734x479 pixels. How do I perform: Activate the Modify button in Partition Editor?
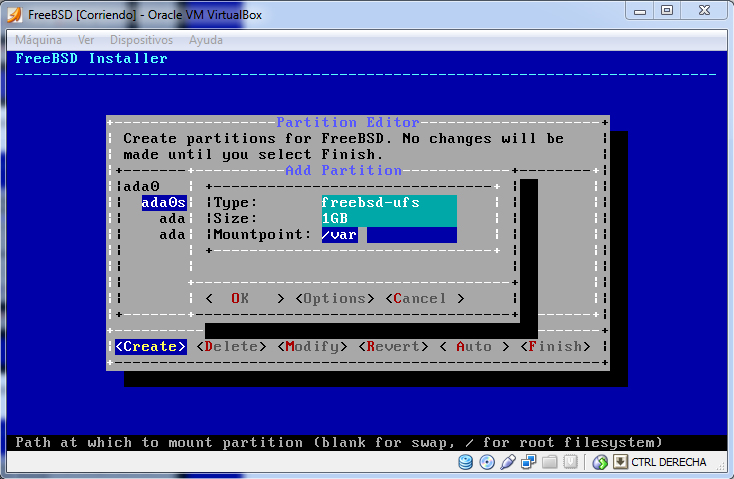pos(313,346)
